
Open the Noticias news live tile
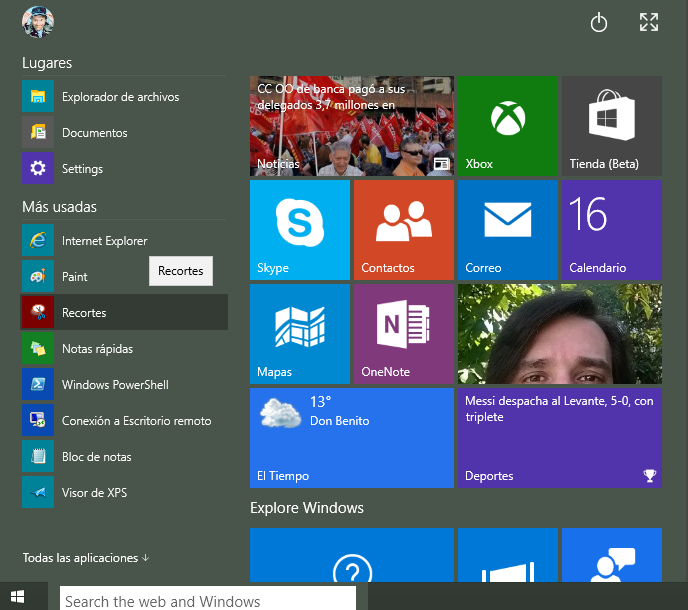tap(352, 126)
